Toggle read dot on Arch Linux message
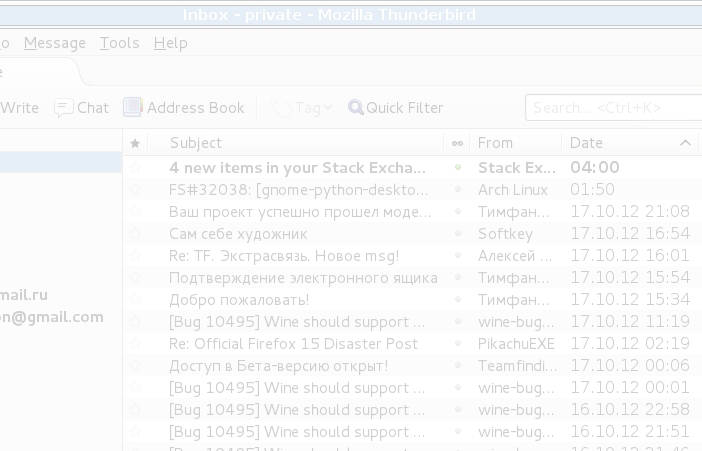Image resolution: width=702 pixels, height=451 pixels. (458, 189)
